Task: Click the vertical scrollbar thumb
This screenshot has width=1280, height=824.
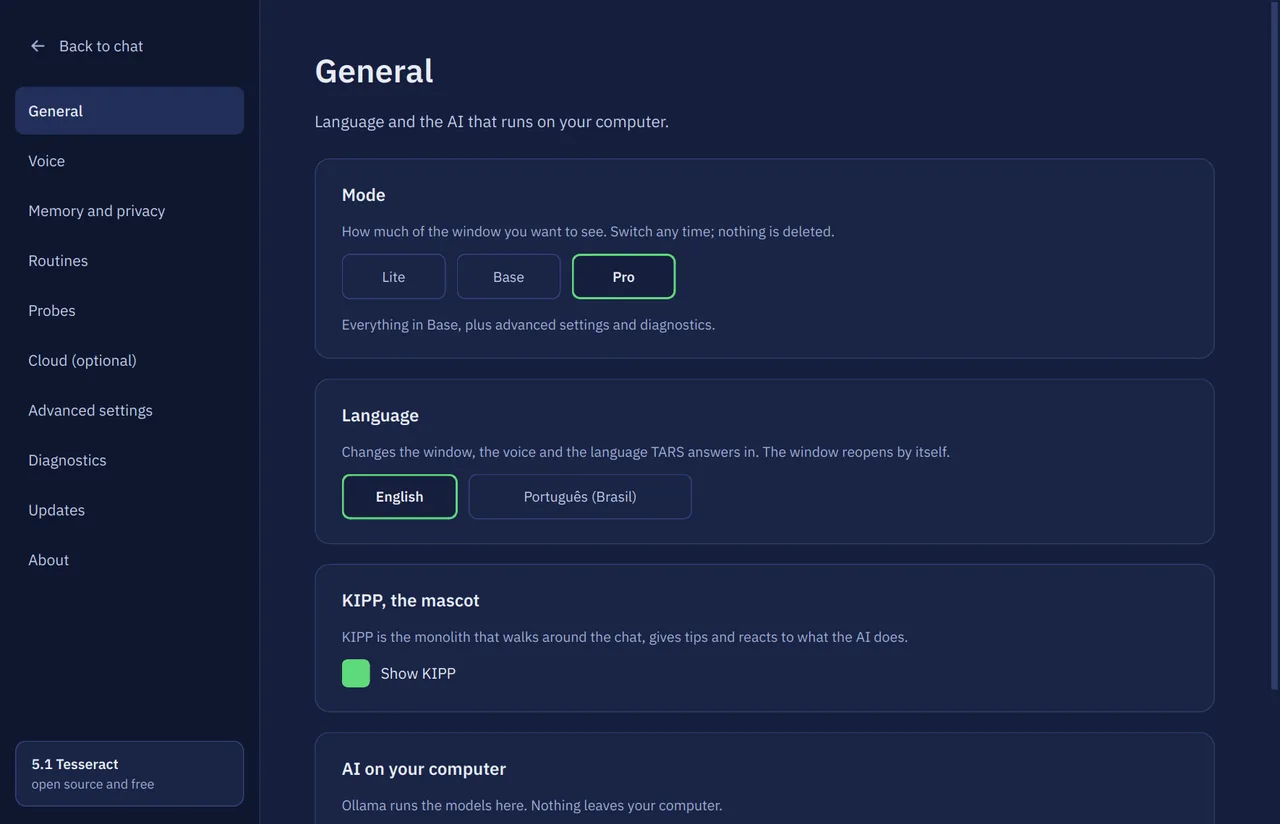Action: tap(1274, 346)
